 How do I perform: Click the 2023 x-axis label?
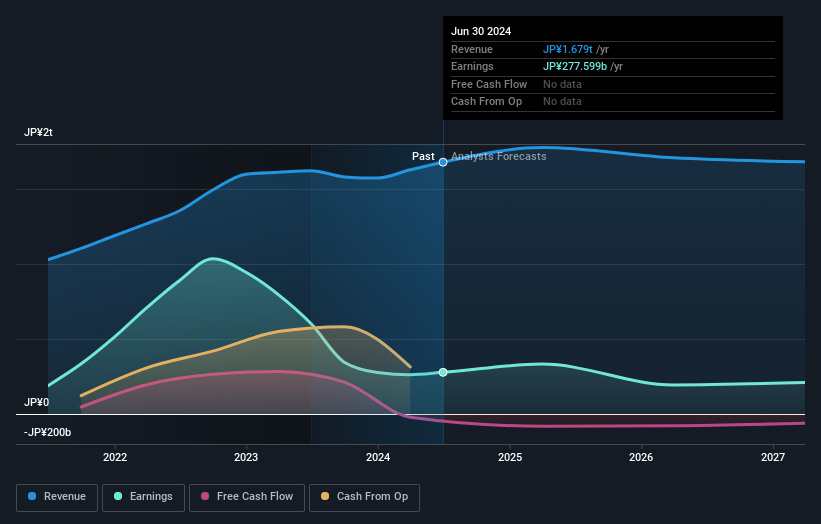[x=246, y=457]
